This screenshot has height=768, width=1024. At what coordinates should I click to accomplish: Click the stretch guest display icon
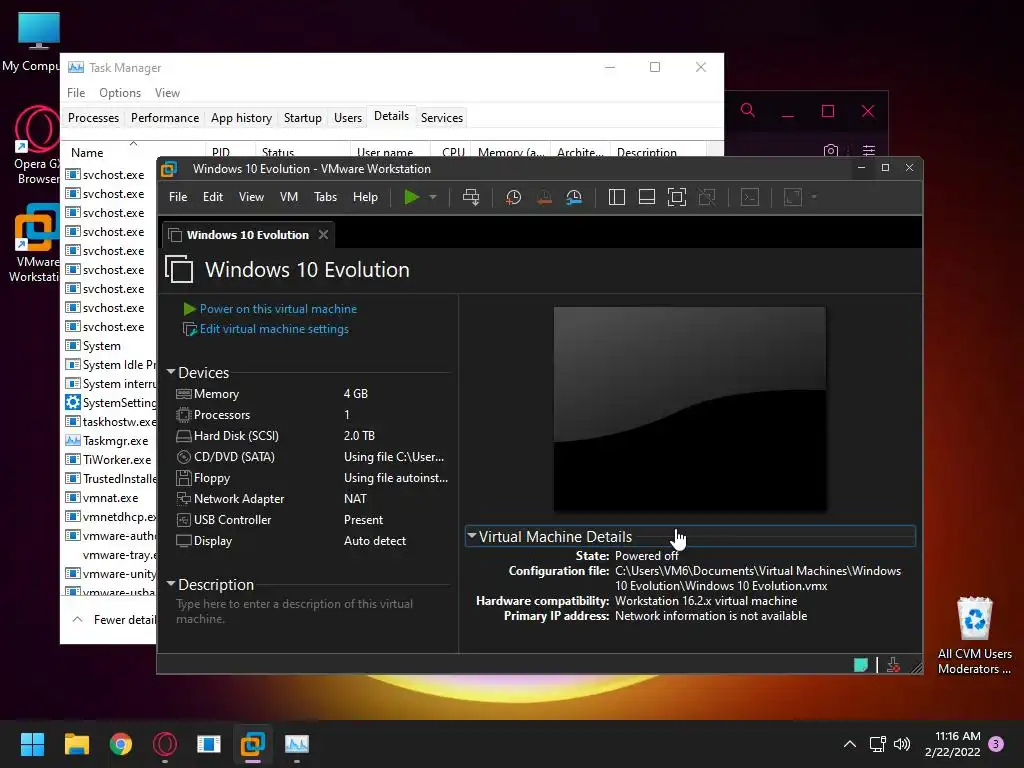coord(793,197)
